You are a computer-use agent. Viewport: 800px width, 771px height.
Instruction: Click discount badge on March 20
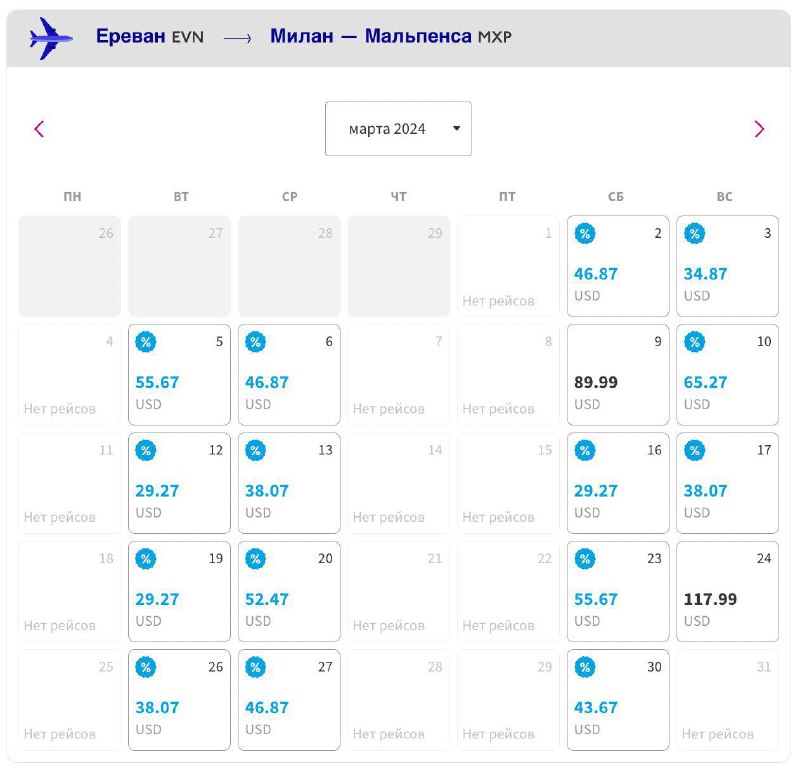[256, 559]
